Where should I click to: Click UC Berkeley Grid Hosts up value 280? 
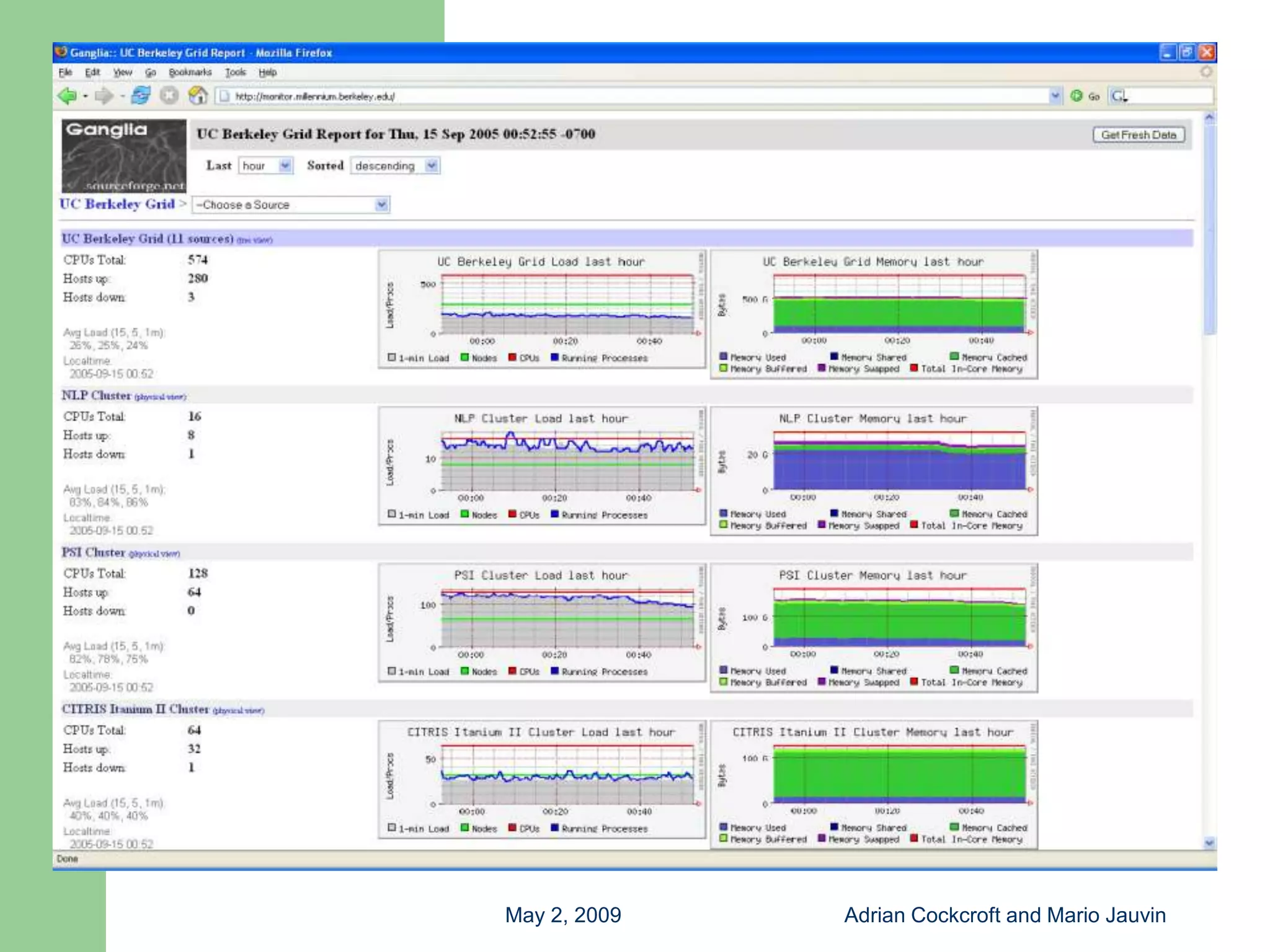pos(198,278)
